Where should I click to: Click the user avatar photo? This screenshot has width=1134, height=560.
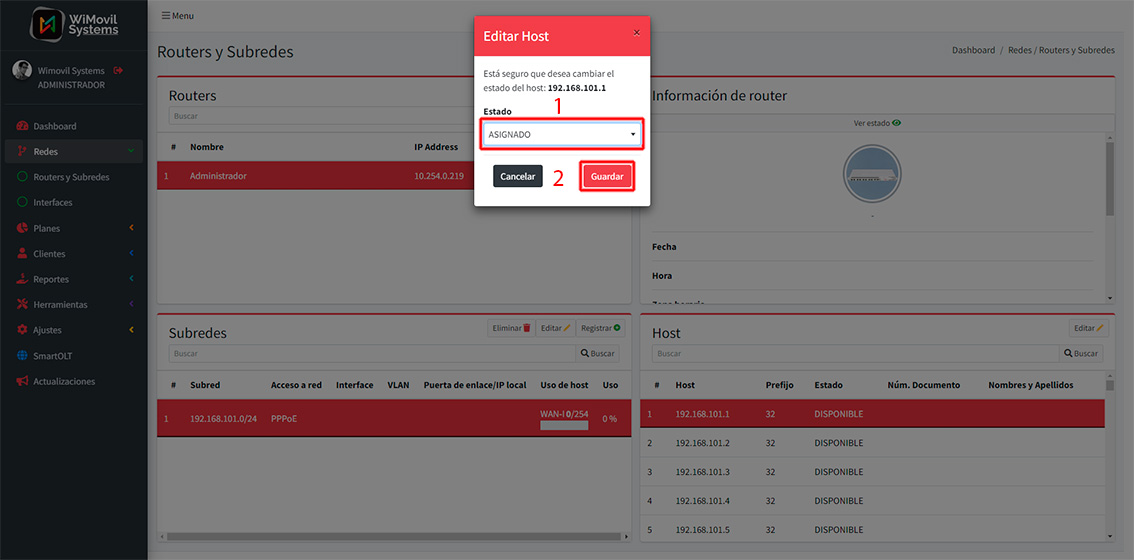pyautogui.click(x=22, y=70)
